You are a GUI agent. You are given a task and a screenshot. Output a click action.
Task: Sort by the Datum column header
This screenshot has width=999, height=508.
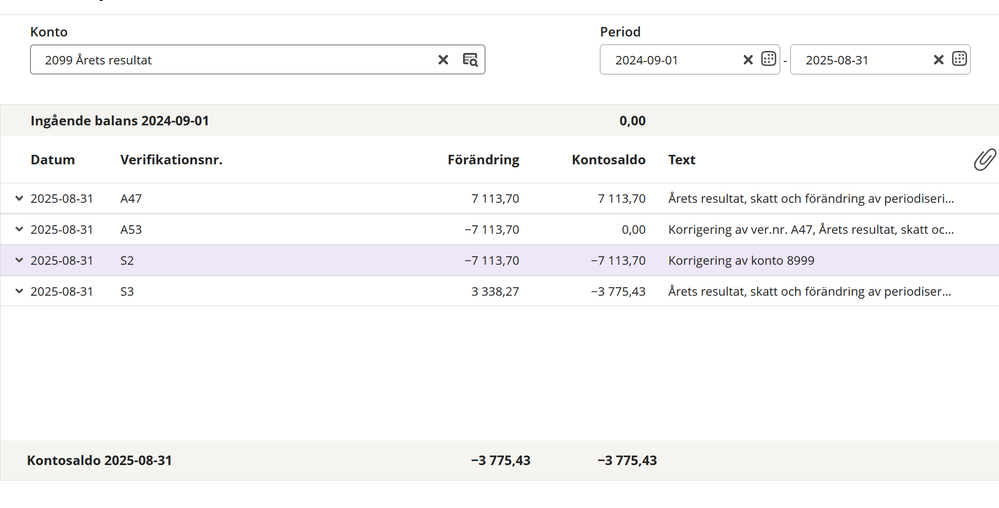(x=53, y=160)
